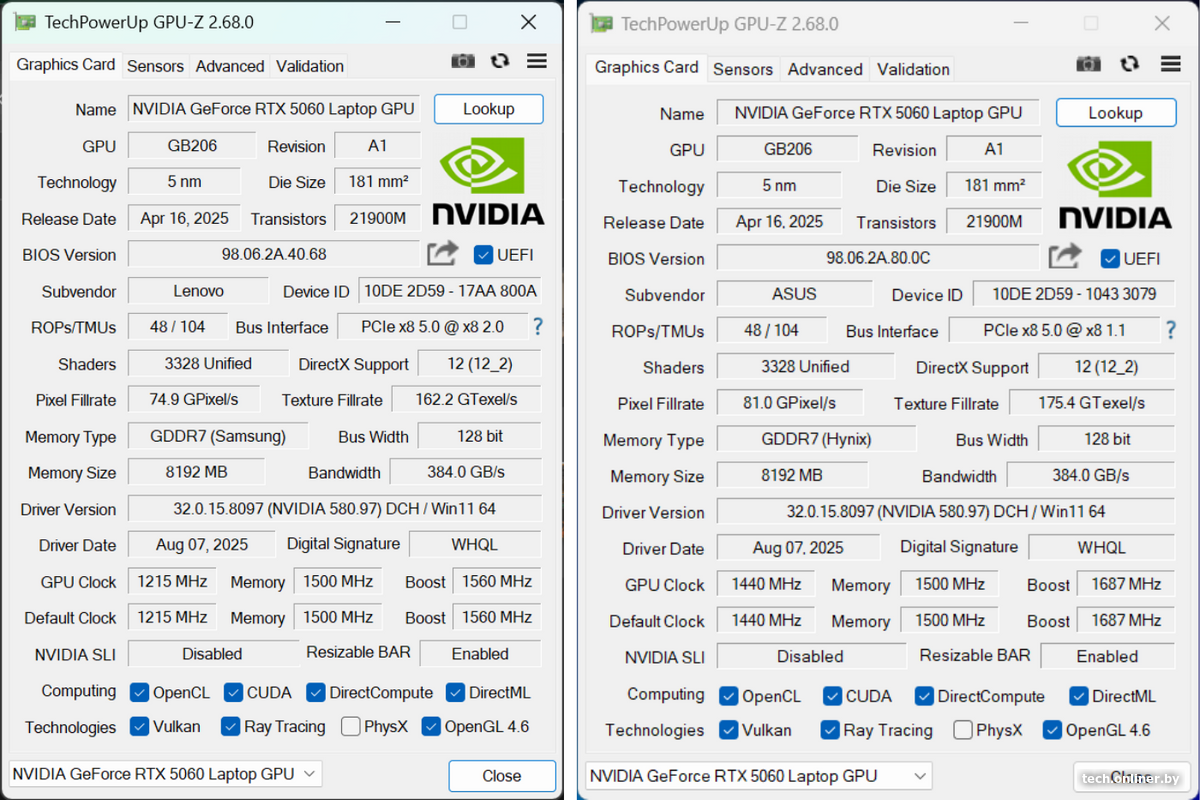Toggle DirectCompute checkbox in left window

pos(315,692)
